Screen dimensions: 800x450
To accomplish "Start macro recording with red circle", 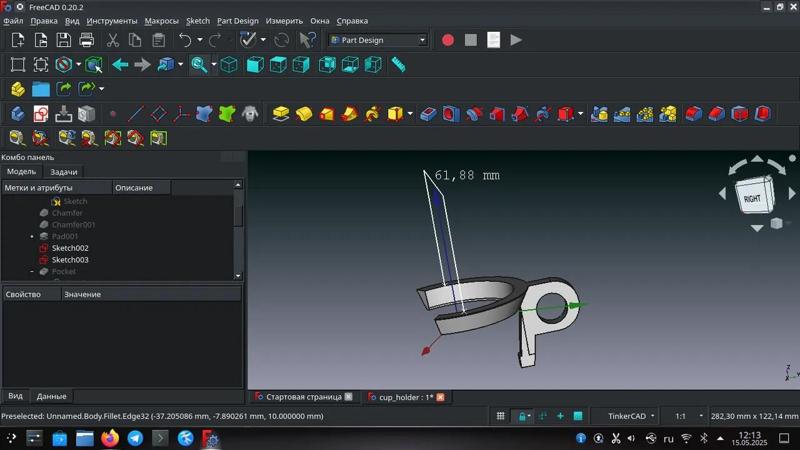I will pos(447,40).
